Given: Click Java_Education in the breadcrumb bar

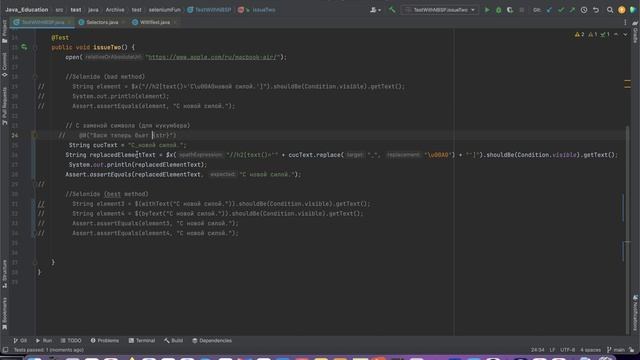Looking at the screenshot, I should click(27, 10).
